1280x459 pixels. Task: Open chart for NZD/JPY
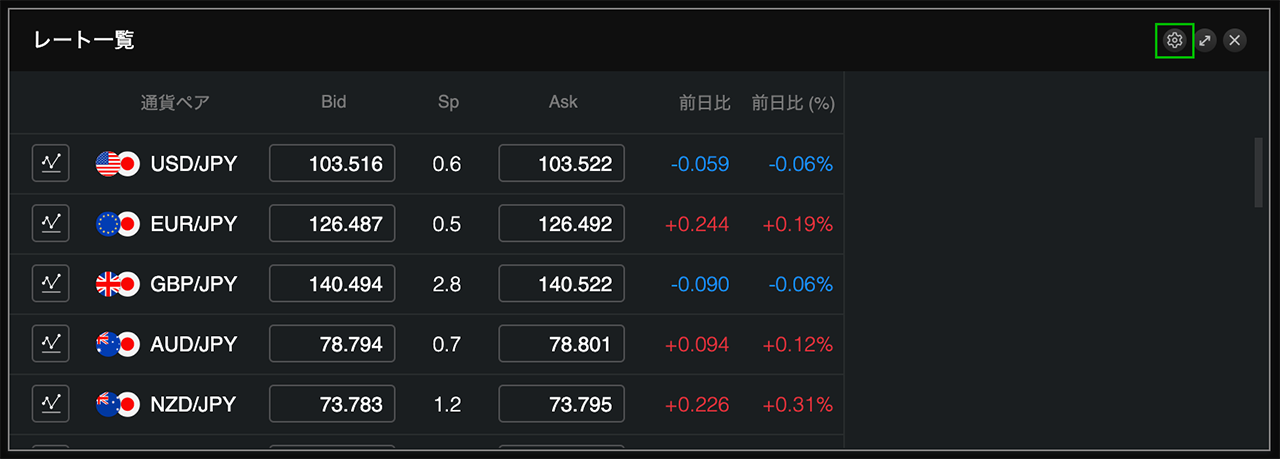tap(51, 404)
